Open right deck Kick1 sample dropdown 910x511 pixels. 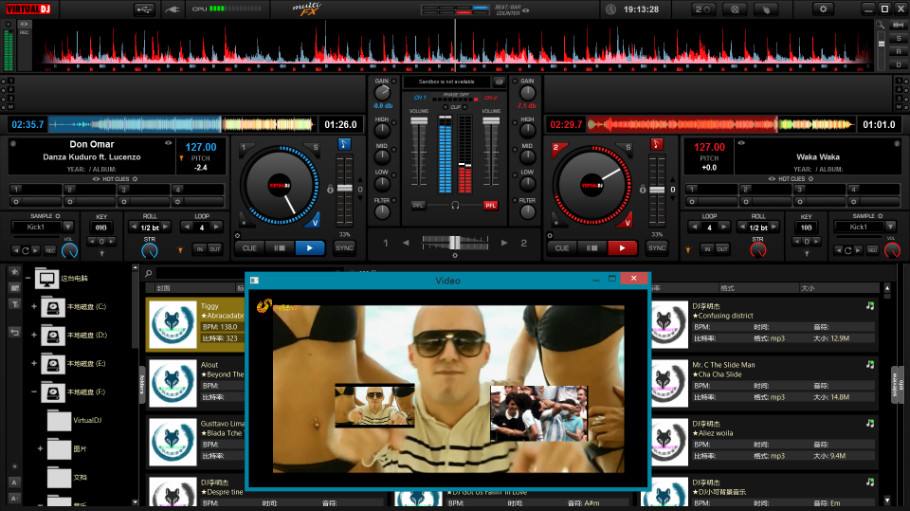[x=891, y=227]
